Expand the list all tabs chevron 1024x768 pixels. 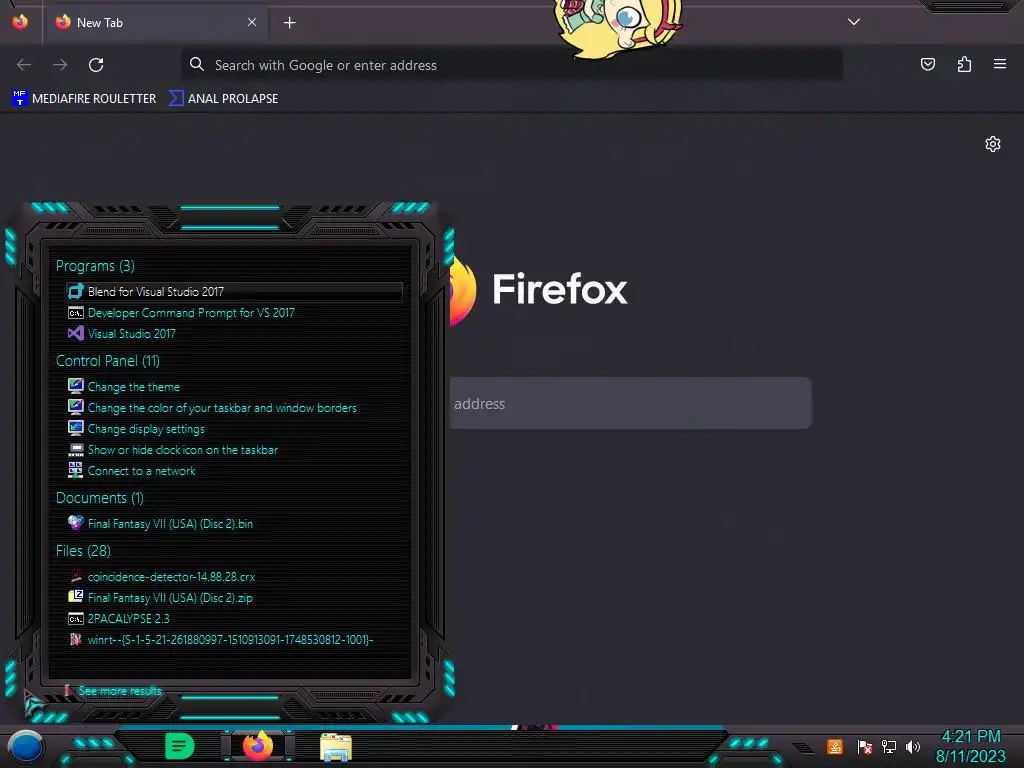[854, 22]
